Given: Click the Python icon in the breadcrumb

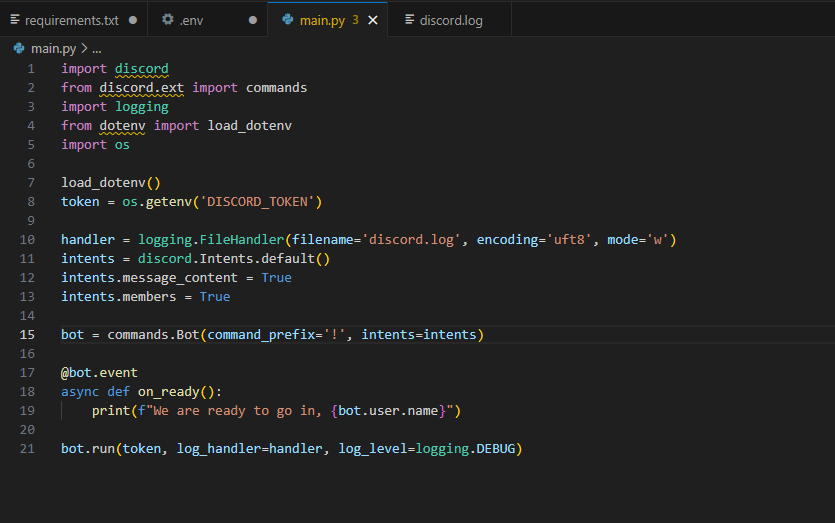Looking at the screenshot, I should click(19, 48).
